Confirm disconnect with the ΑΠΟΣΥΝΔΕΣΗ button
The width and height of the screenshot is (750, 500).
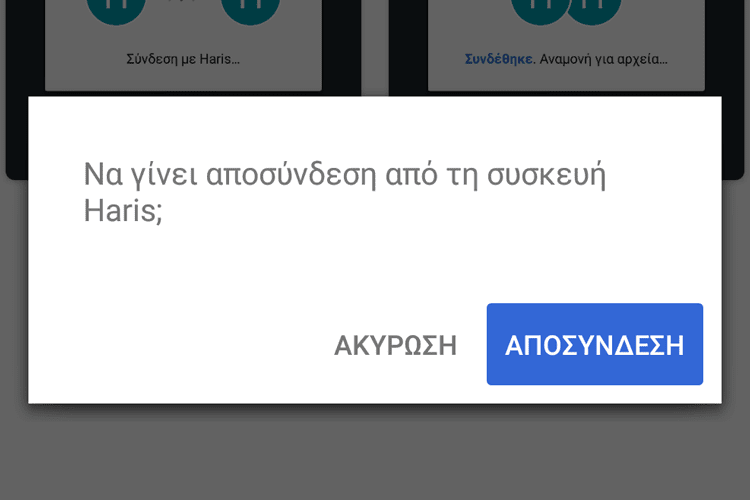[x=595, y=344]
